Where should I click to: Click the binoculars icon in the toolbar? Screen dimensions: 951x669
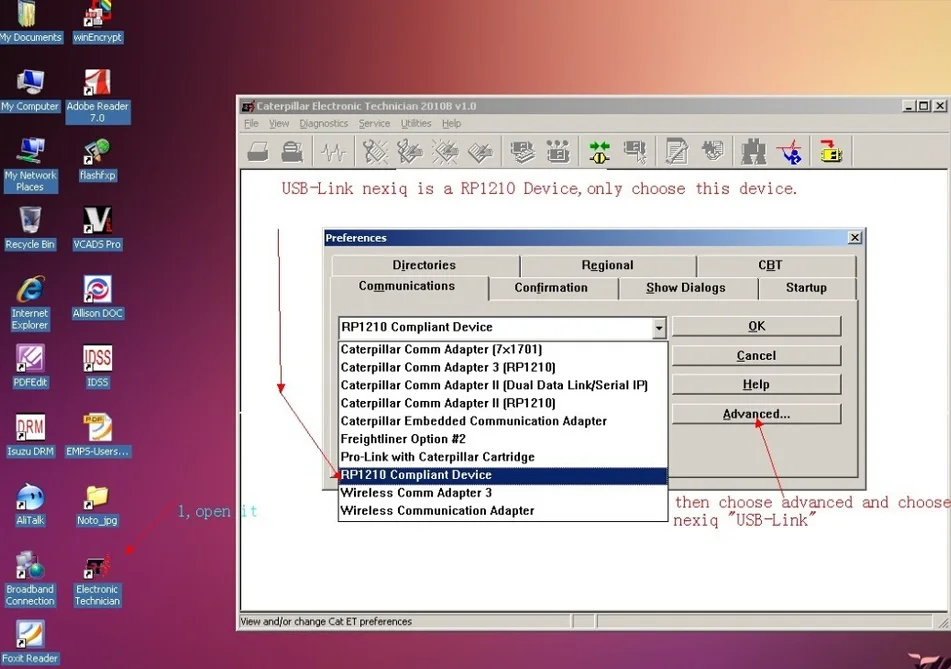[x=753, y=152]
